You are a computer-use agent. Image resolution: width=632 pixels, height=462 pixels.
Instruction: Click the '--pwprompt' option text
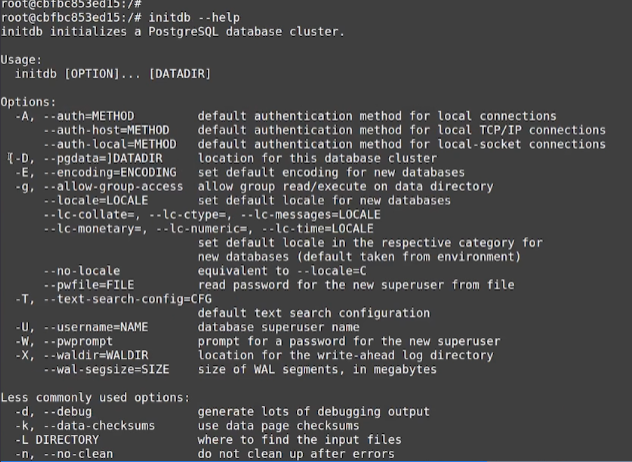tap(78, 341)
